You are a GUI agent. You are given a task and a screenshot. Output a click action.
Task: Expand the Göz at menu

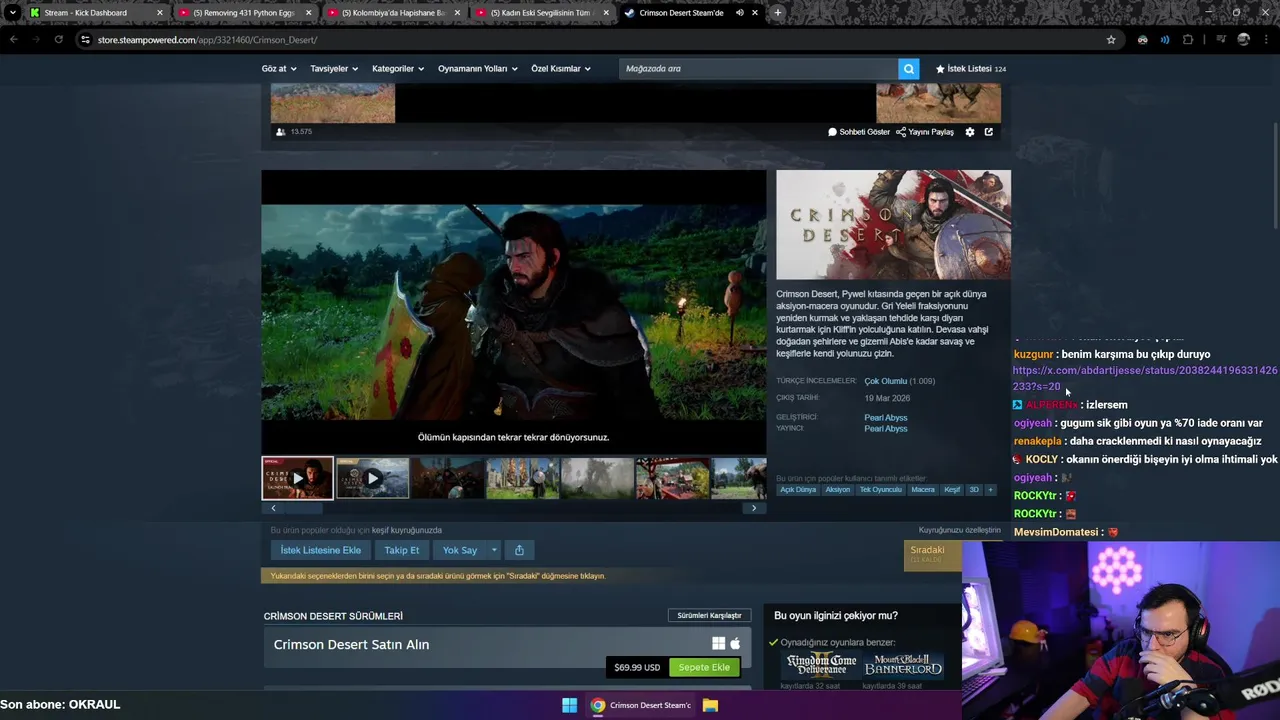point(279,69)
